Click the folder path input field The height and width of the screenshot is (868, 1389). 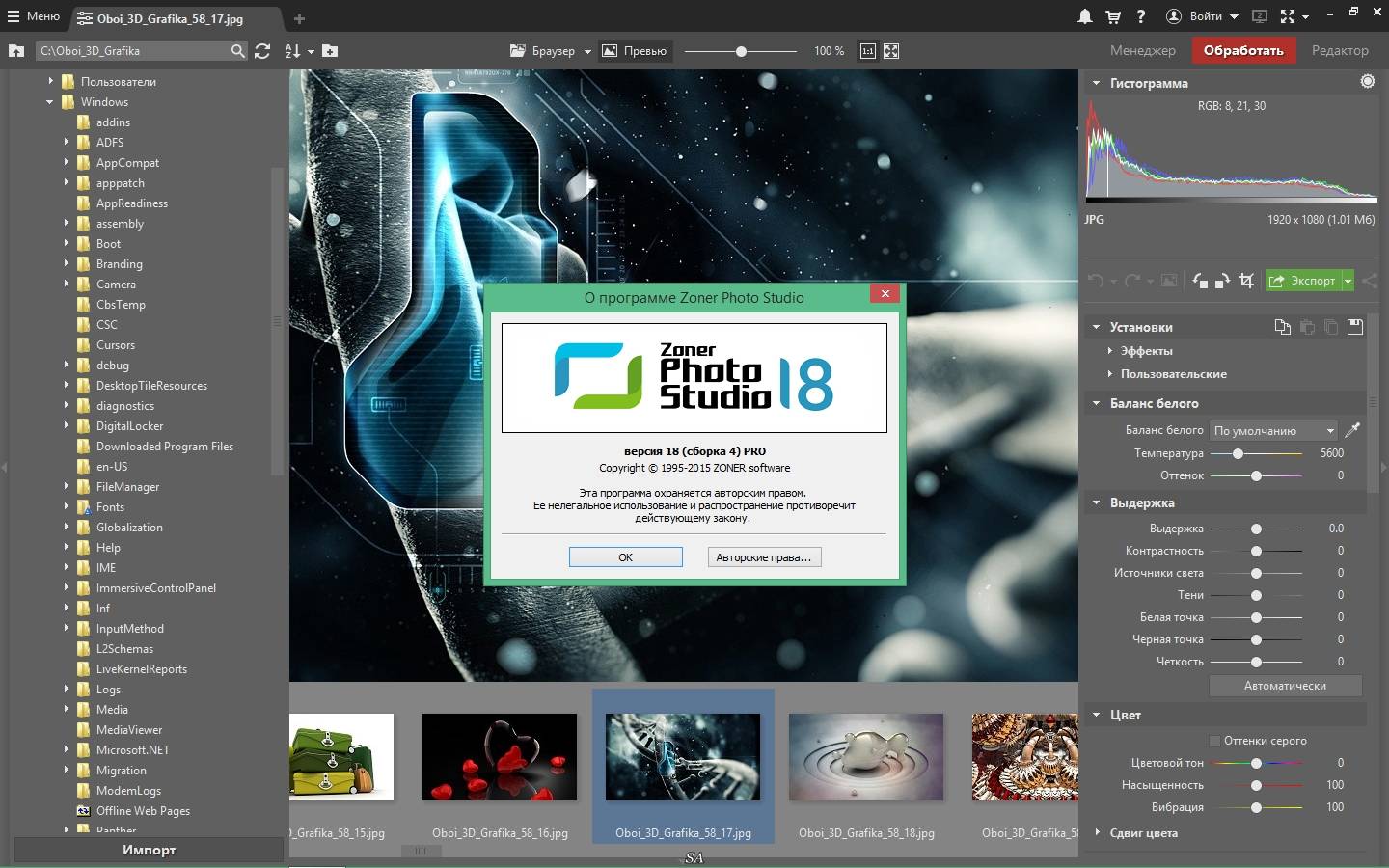coord(133,51)
